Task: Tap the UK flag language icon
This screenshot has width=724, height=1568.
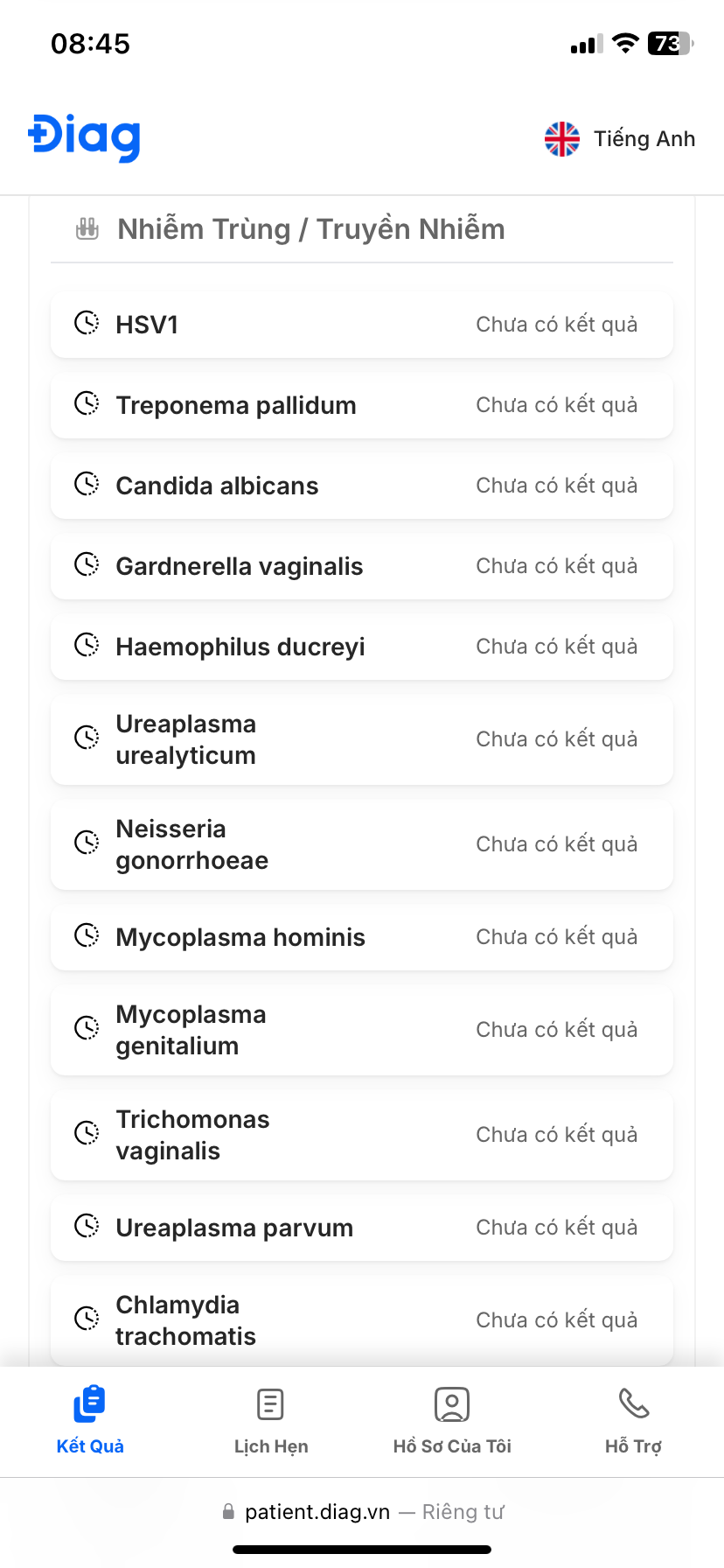Action: (x=561, y=139)
